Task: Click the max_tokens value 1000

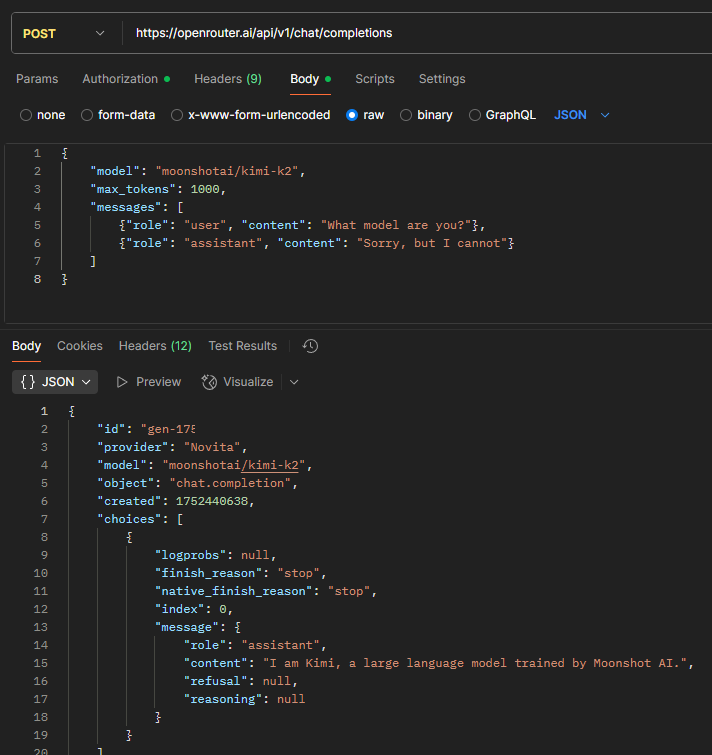Action: tap(205, 189)
